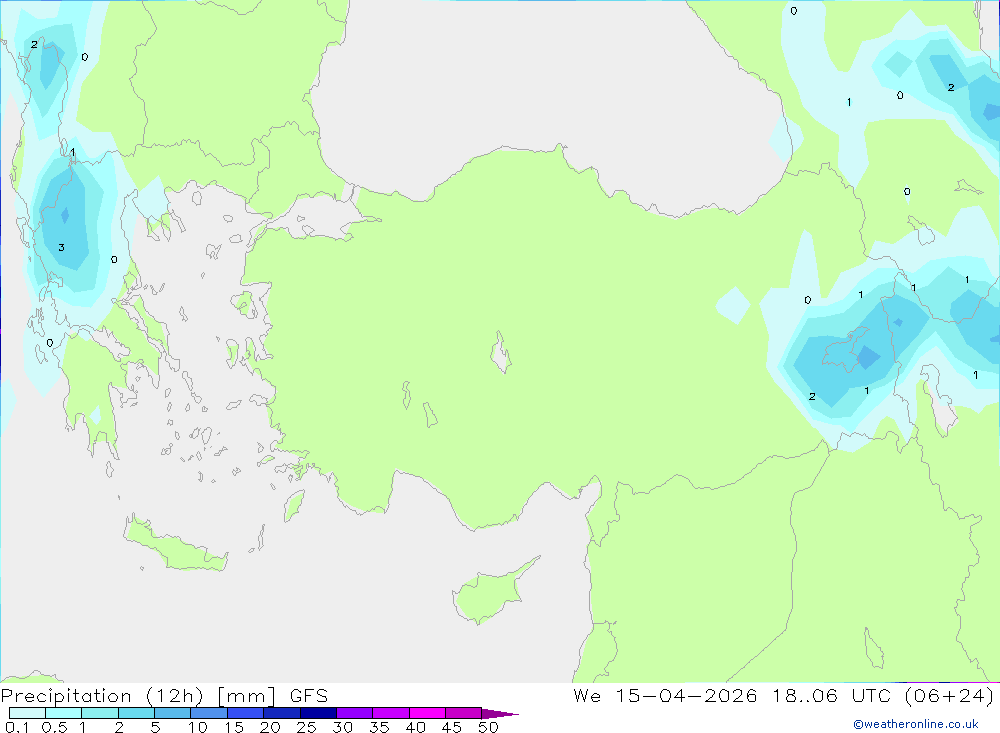Click the '5' legend scale label
This screenshot has width=1000, height=733.
click(155, 727)
